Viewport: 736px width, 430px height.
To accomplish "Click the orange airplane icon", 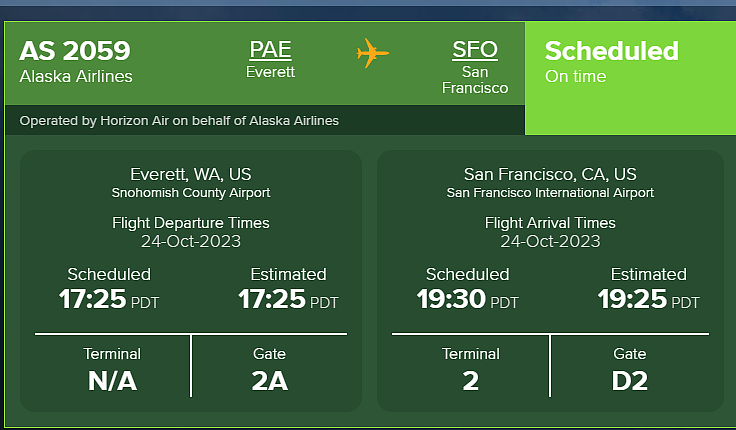I will coord(373,53).
